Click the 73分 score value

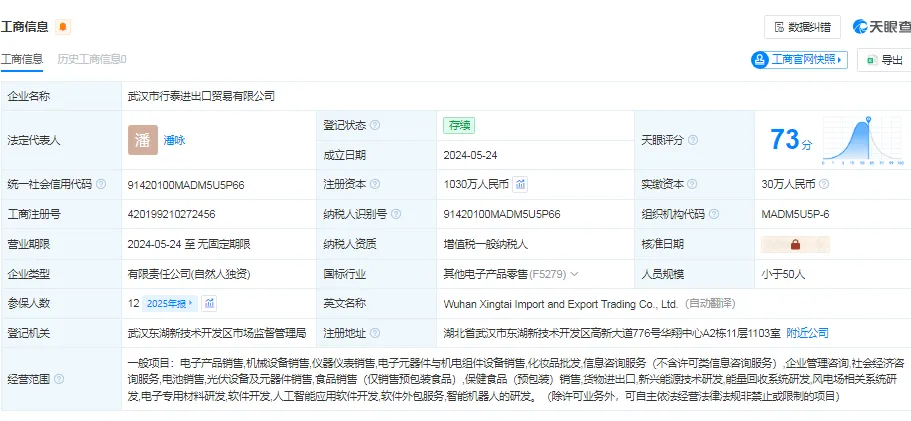click(x=791, y=140)
